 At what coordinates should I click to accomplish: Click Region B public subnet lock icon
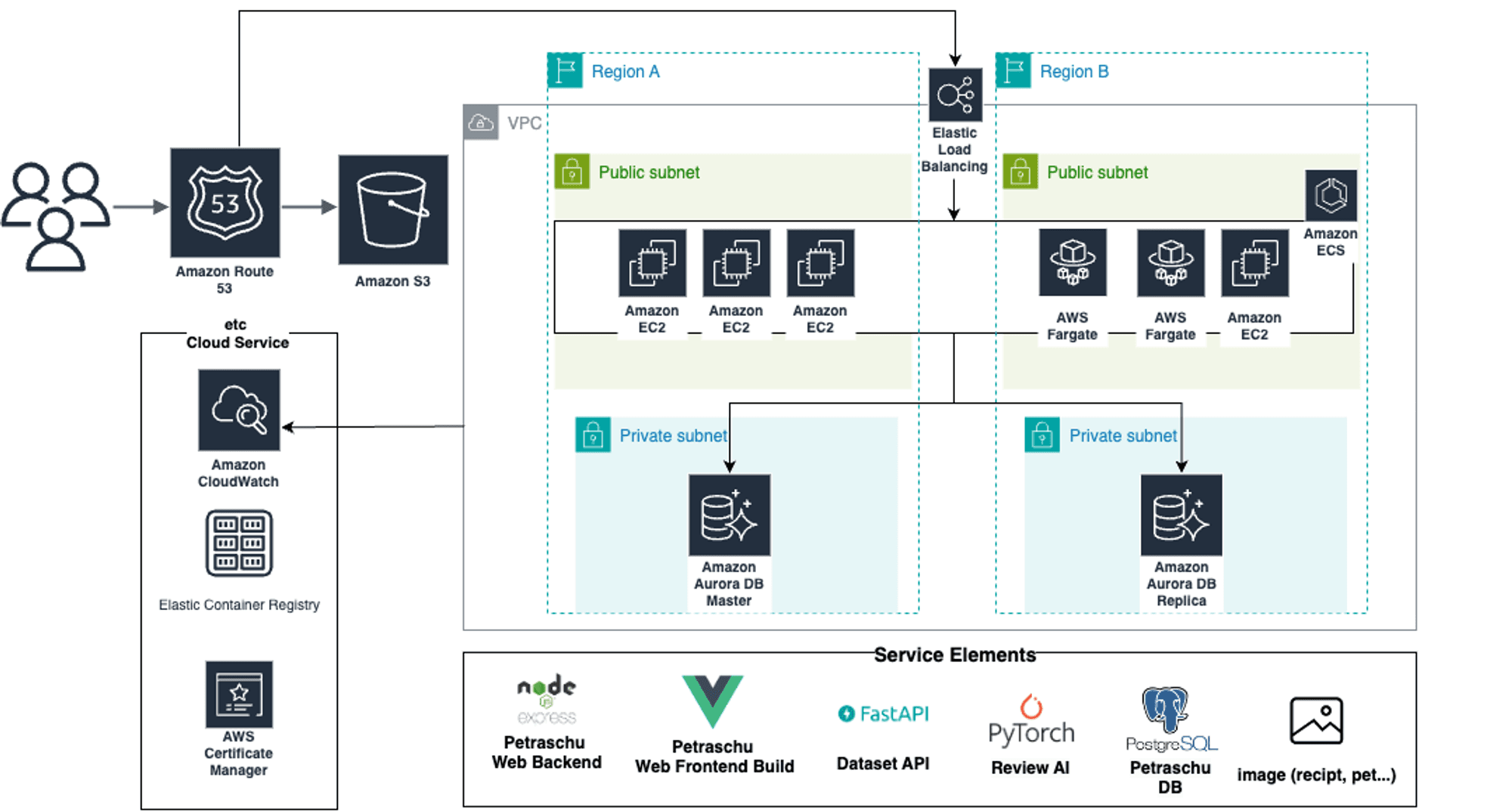[1021, 172]
